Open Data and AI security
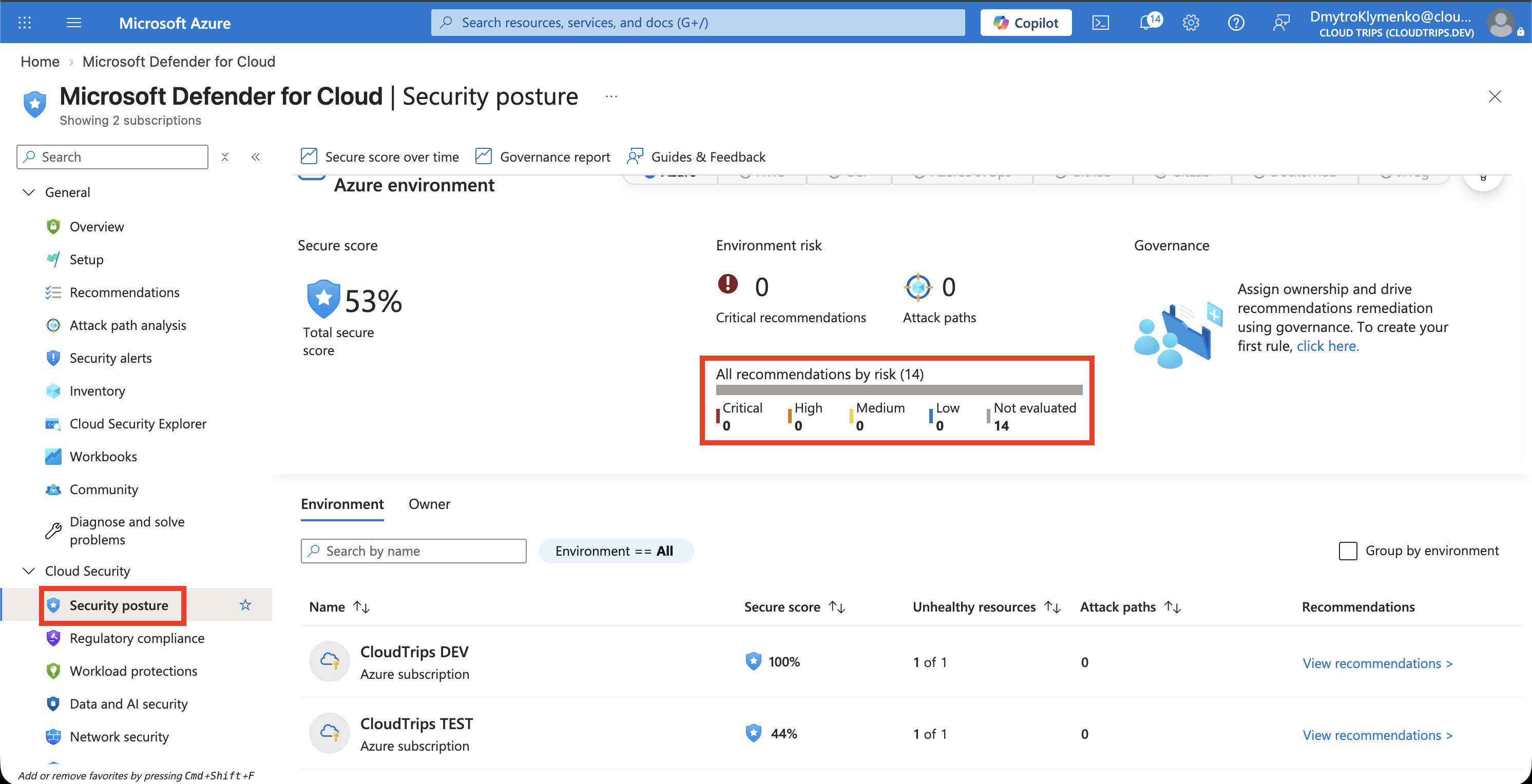Screen dimensions: 1532x784 point(128,704)
